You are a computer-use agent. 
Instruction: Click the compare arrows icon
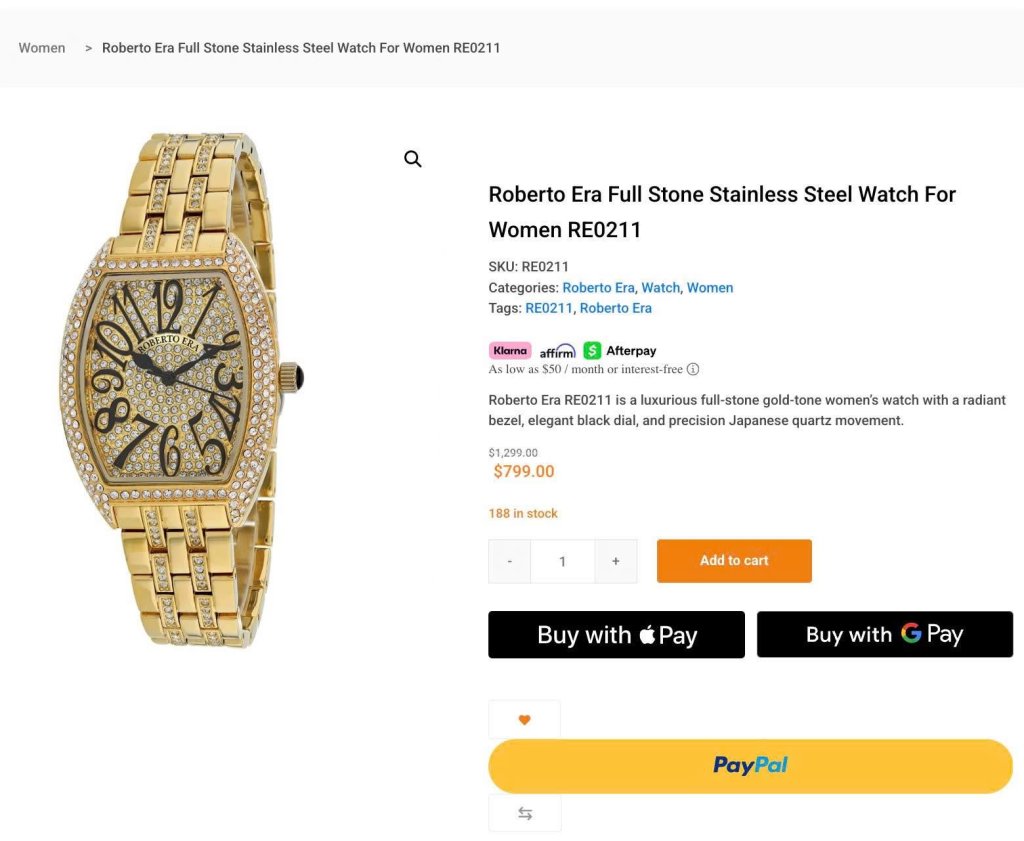point(524,813)
